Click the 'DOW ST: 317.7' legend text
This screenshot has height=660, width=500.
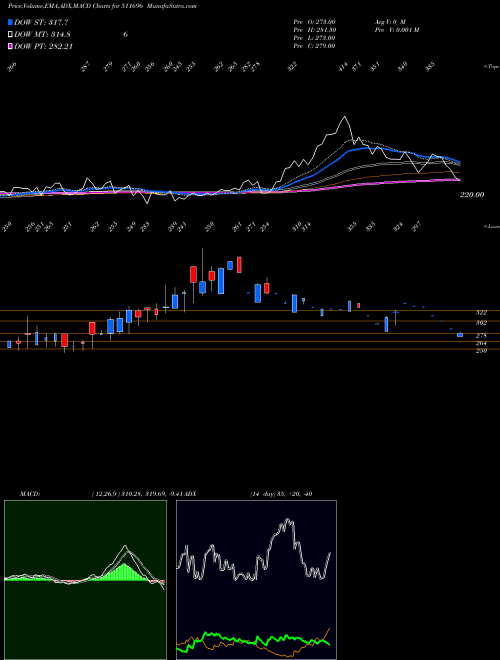click(x=41, y=22)
